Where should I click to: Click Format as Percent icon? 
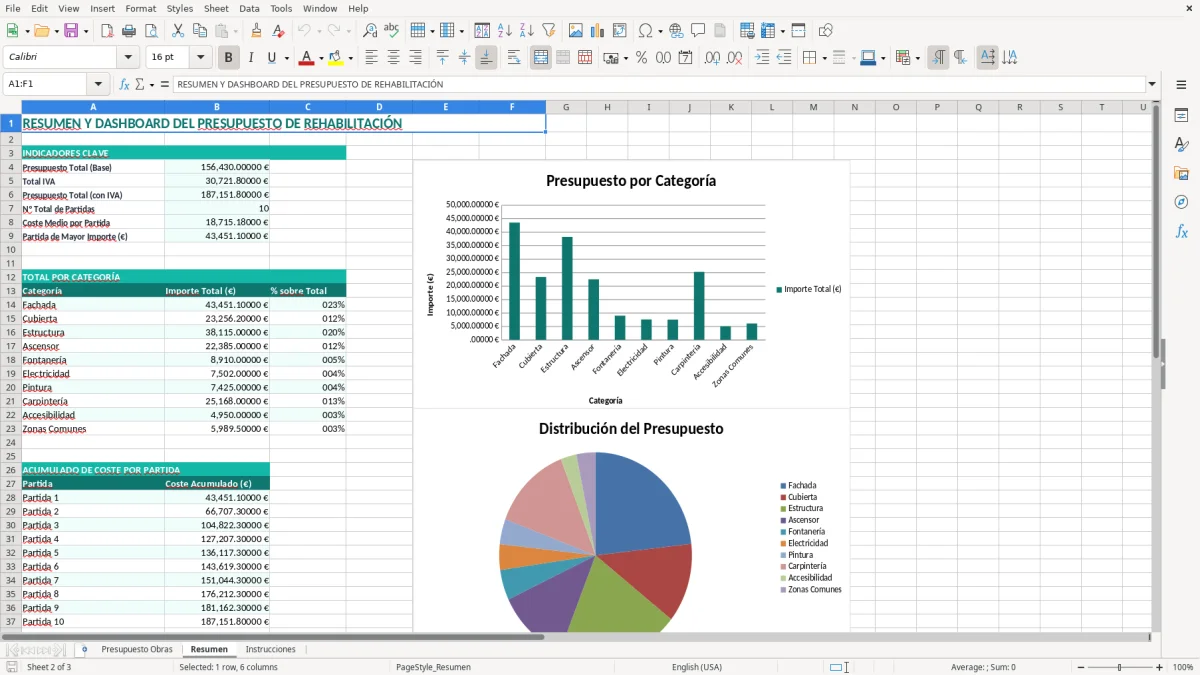[641, 58]
